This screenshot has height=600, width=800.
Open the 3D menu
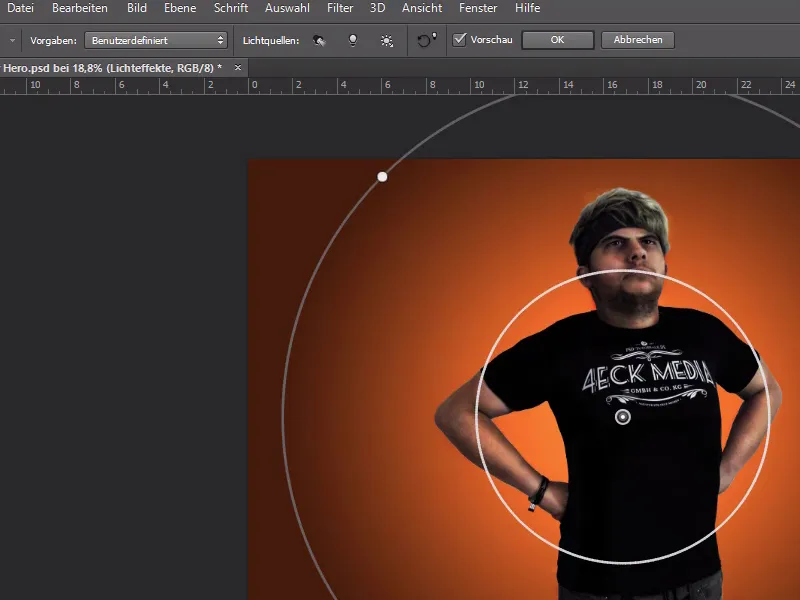tap(378, 8)
